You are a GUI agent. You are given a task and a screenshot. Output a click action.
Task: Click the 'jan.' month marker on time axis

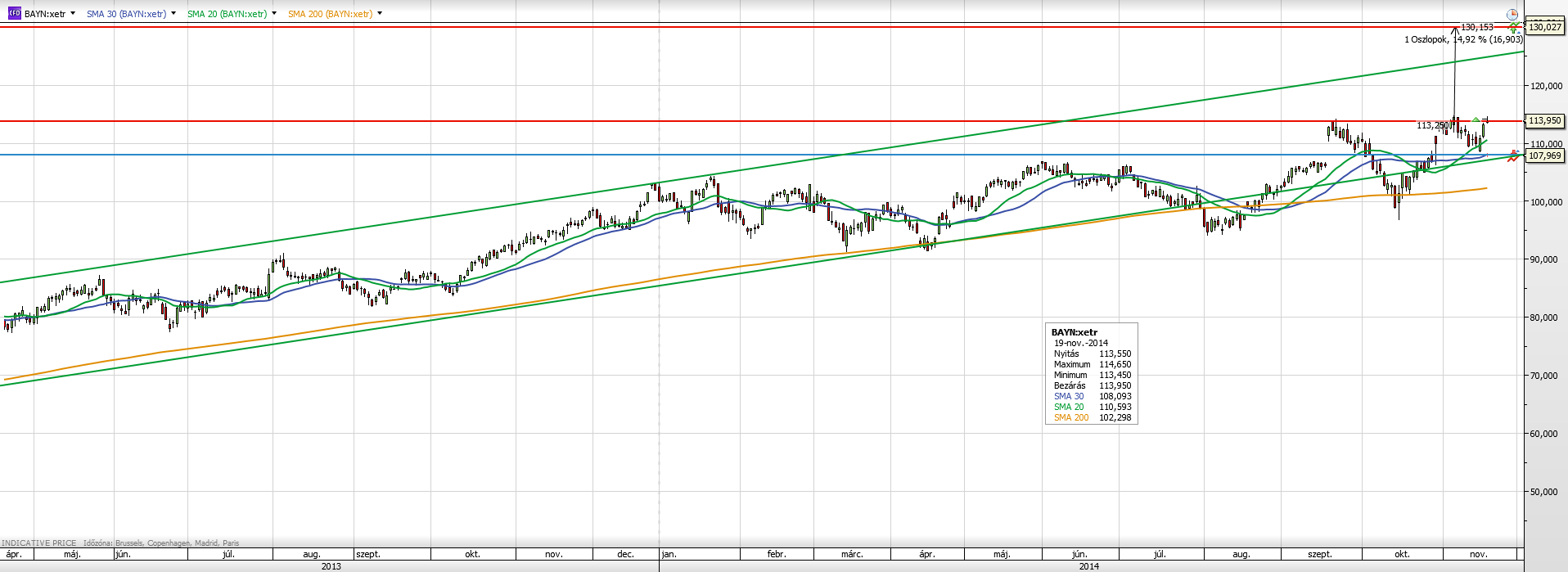[669, 554]
